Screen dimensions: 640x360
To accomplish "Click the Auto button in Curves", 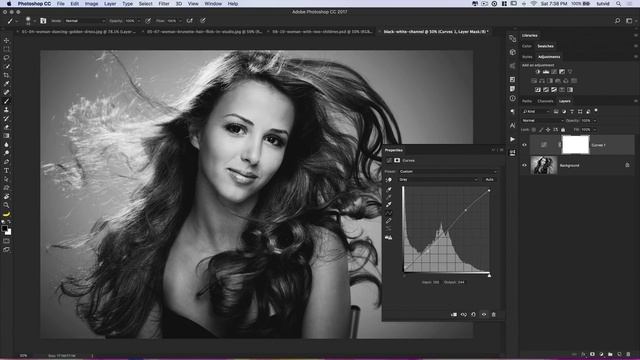I will 489,180.
